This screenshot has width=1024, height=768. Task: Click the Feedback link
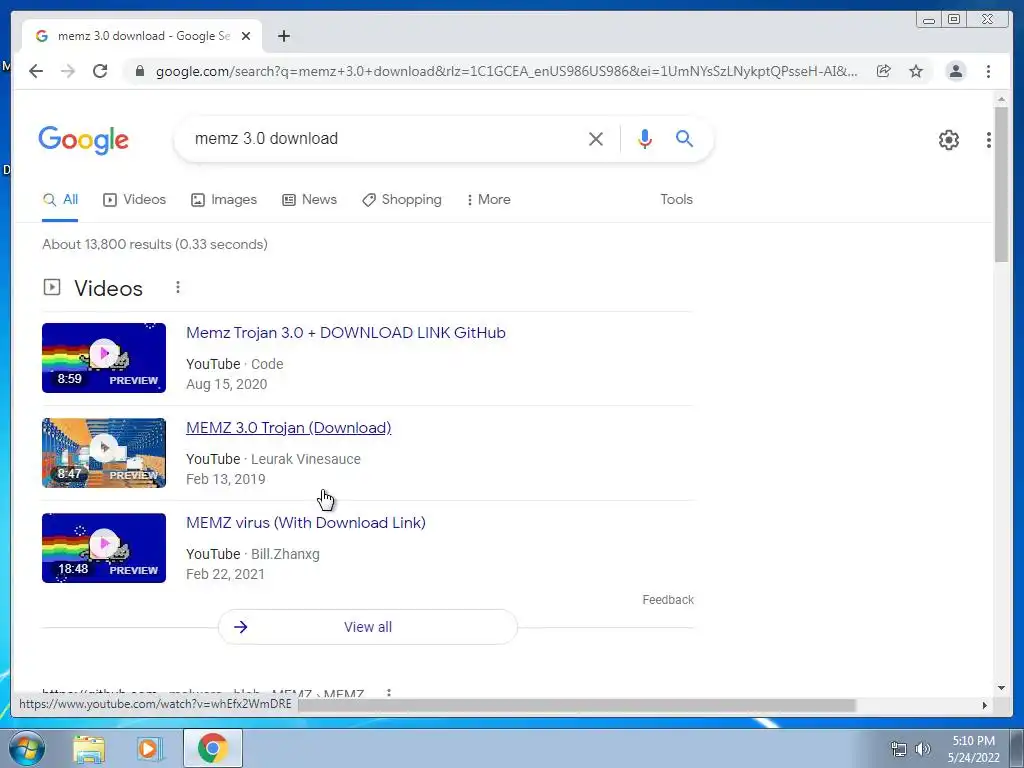tap(667, 600)
